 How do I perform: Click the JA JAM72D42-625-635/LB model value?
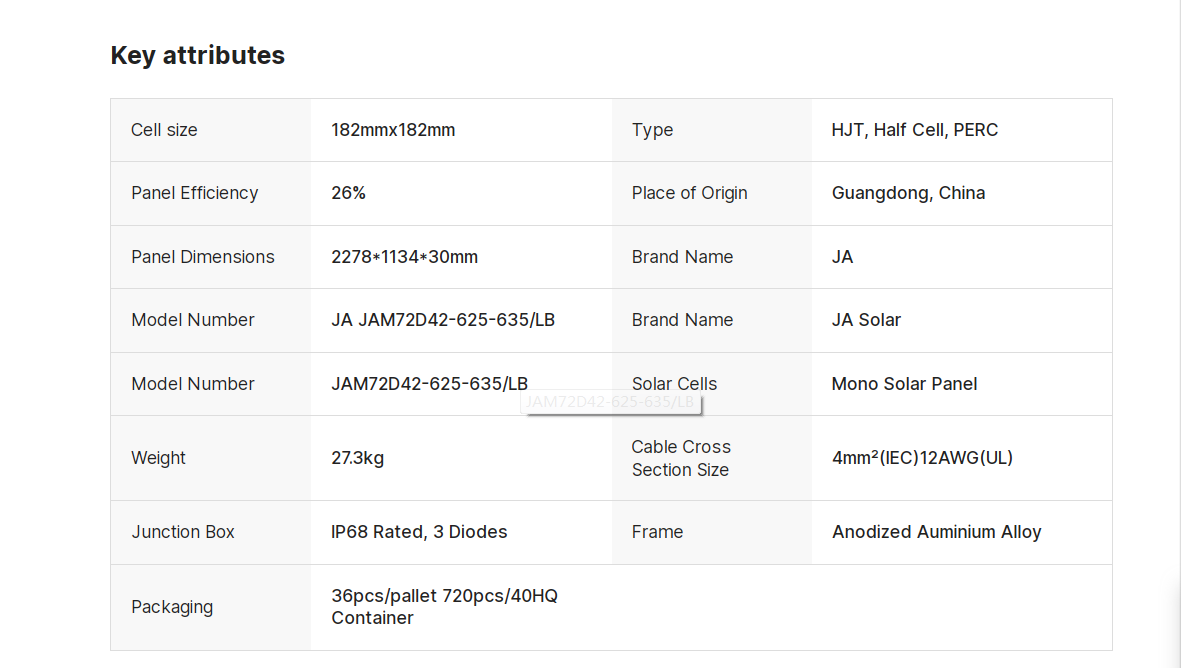[x=442, y=320]
